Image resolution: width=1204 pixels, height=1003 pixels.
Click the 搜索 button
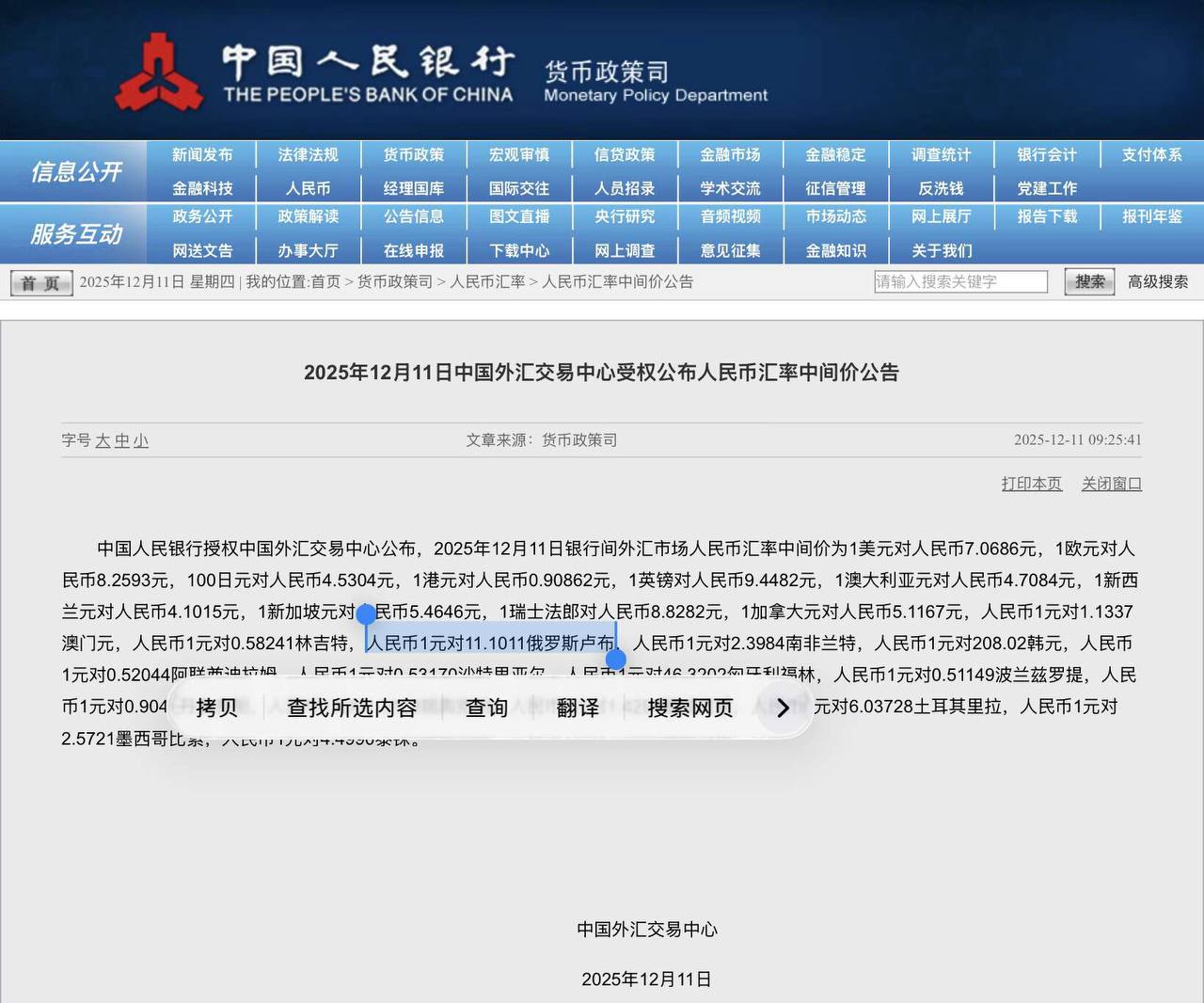coord(1089,281)
